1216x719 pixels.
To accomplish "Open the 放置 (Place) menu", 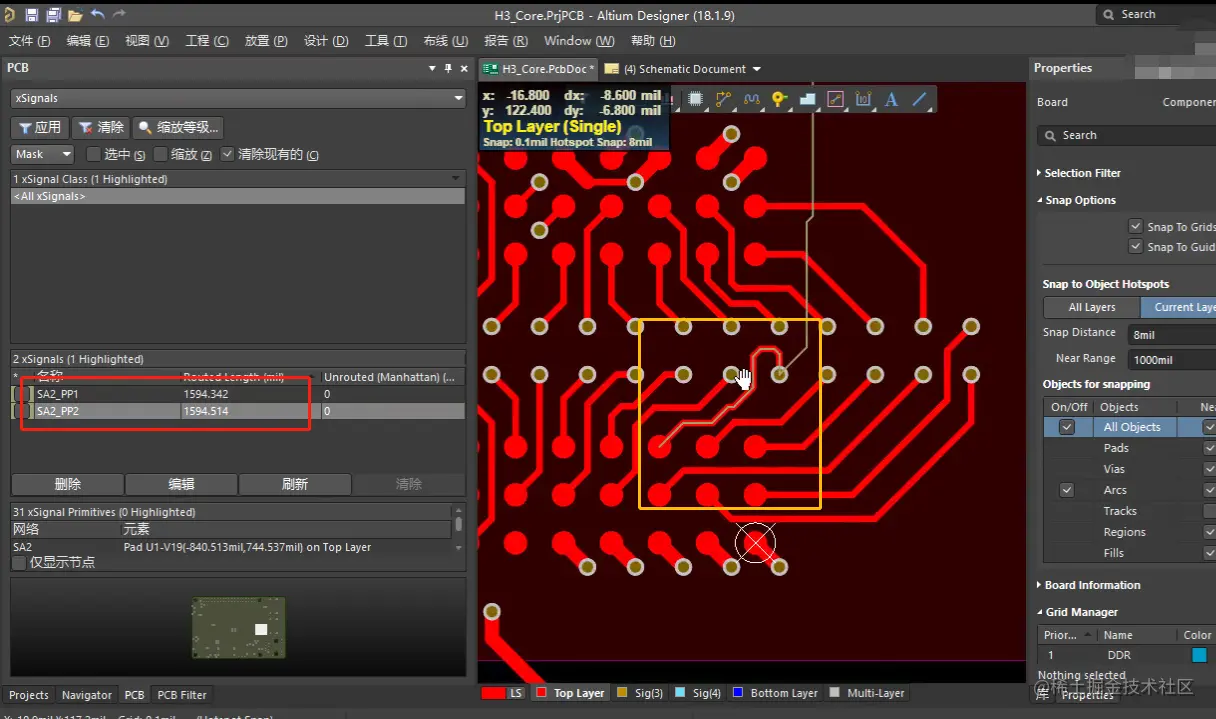I will [266, 41].
